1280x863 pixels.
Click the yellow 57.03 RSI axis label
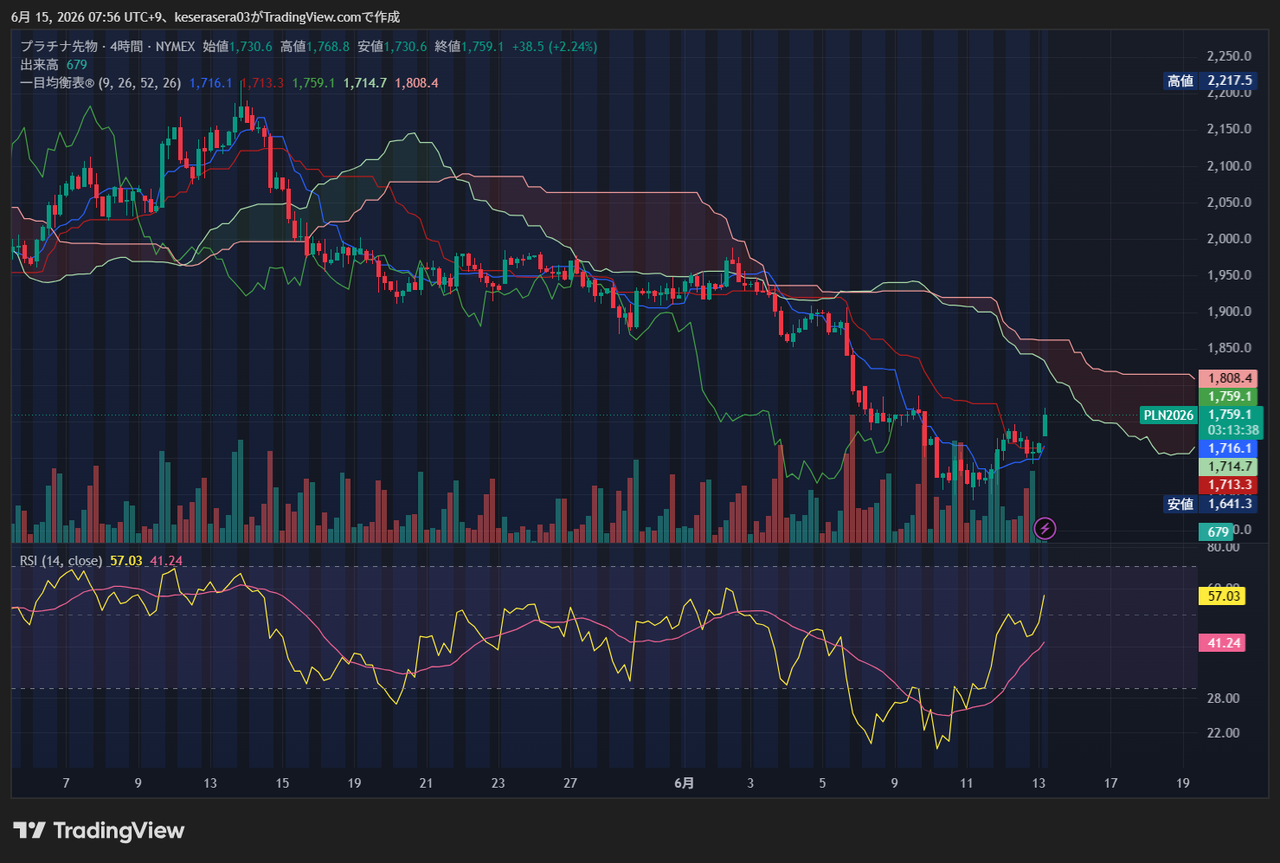point(1222,596)
